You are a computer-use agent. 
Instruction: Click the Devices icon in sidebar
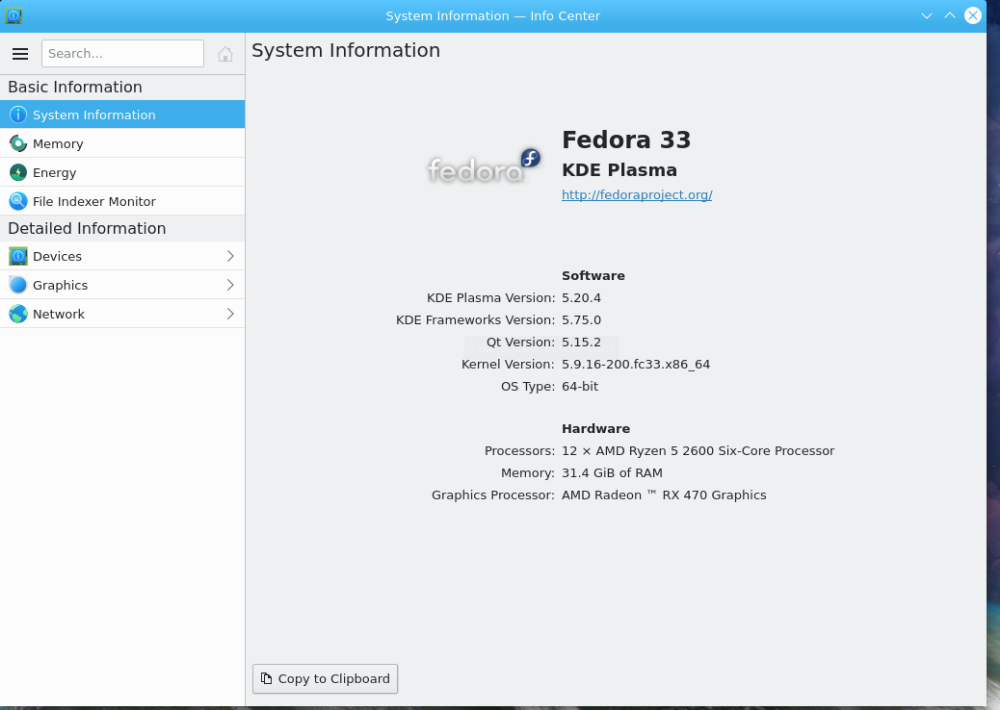18,256
